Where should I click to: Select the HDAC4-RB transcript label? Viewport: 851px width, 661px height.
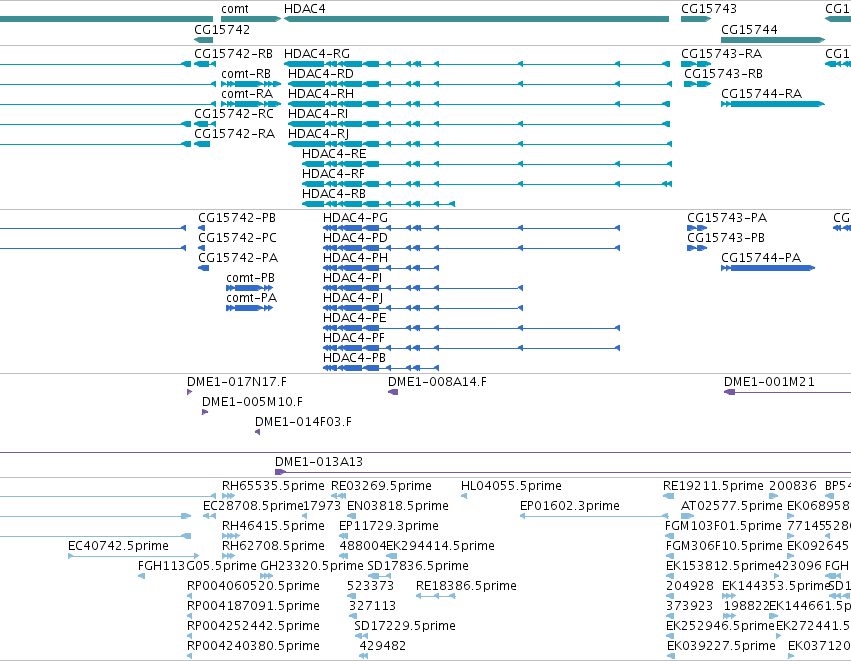[x=334, y=194]
